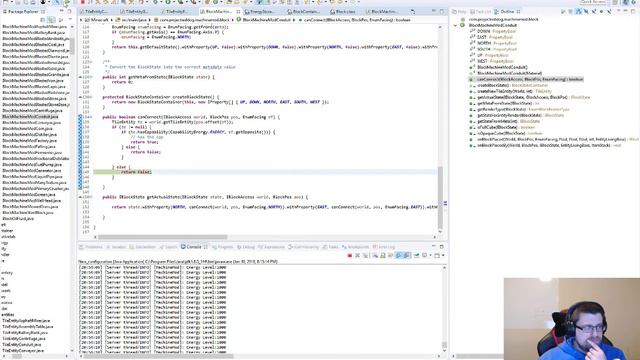Click the red Terminate icon in the main toolbar
The width and height of the screenshot is (640, 360).
83,2
